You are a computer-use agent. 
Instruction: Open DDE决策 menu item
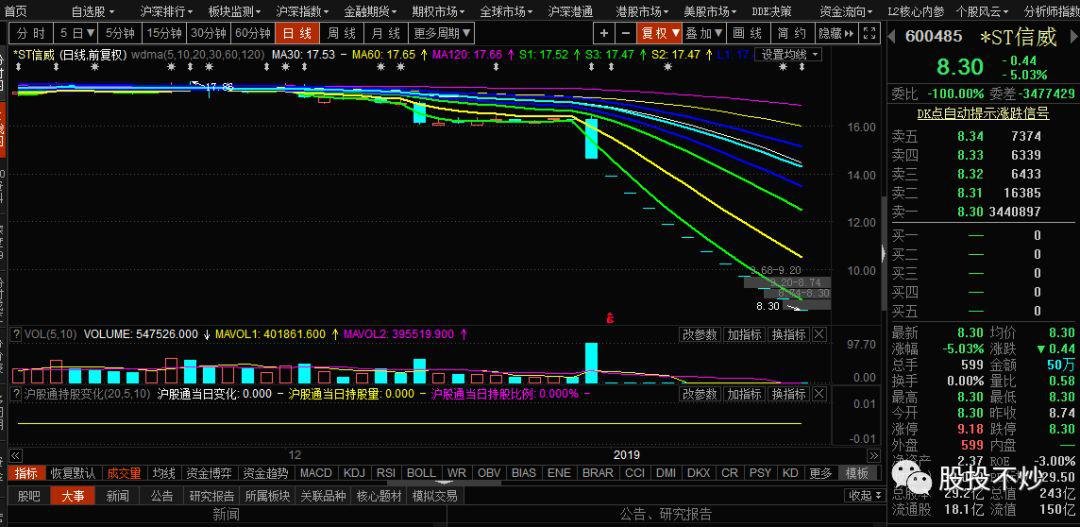coord(771,12)
